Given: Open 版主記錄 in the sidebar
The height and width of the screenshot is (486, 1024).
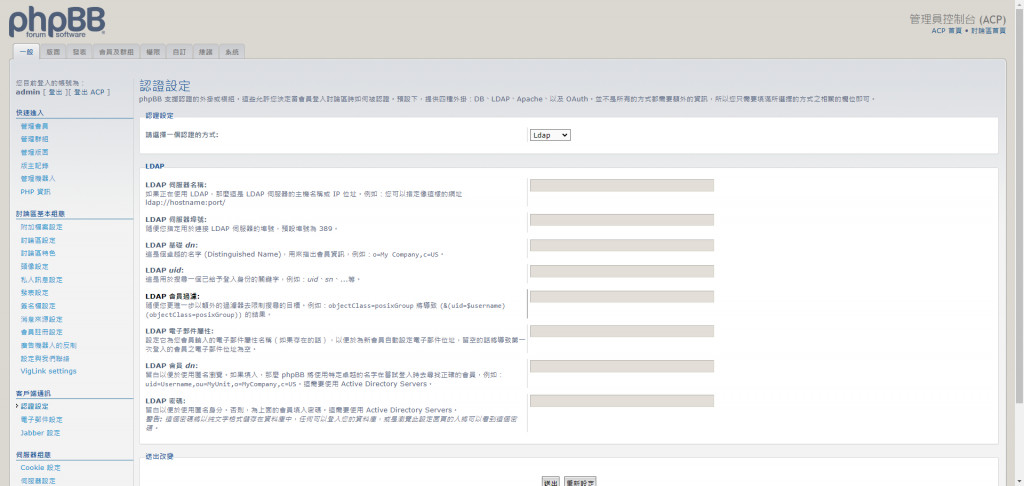Looking at the screenshot, I should 35,165.
